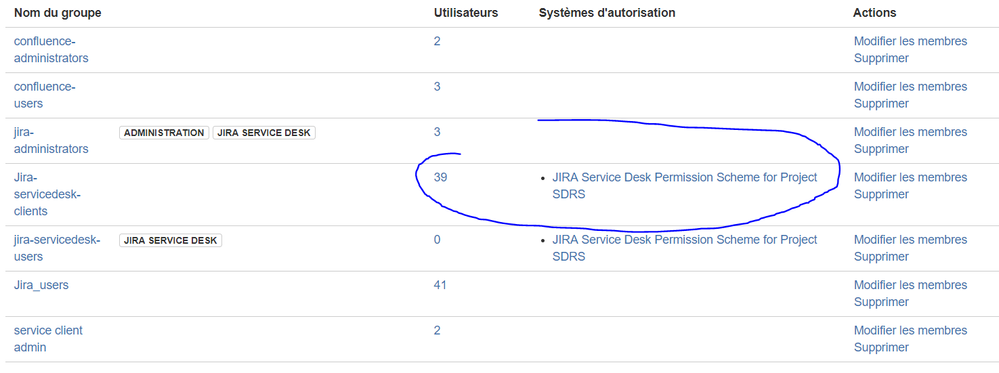The height and width of the screenshot is (373, 999).
Task: Click user count 2 for service client admin
Action: pyautogui.click(x=437, y=330)
